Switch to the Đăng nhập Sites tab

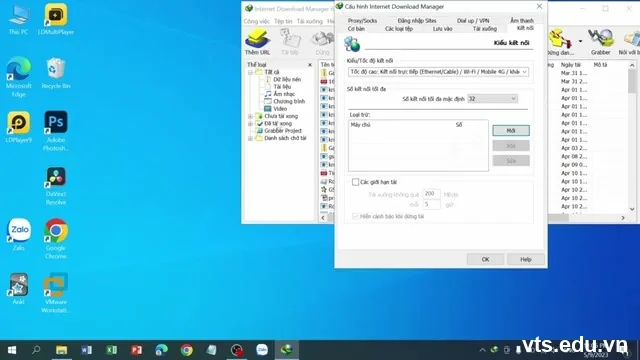(x=417, y=20)
